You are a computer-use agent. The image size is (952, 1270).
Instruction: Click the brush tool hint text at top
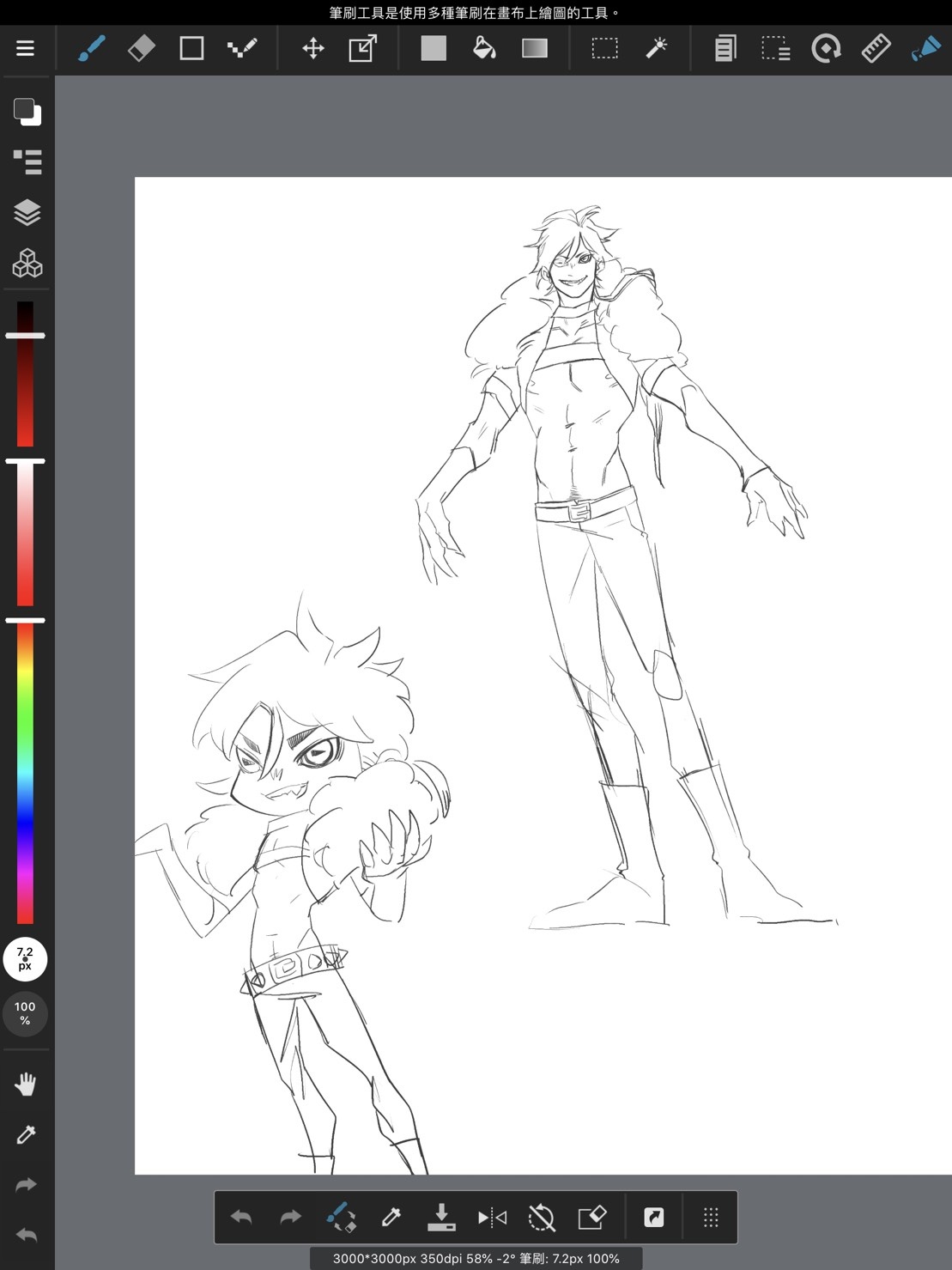[x=476, y=13]
